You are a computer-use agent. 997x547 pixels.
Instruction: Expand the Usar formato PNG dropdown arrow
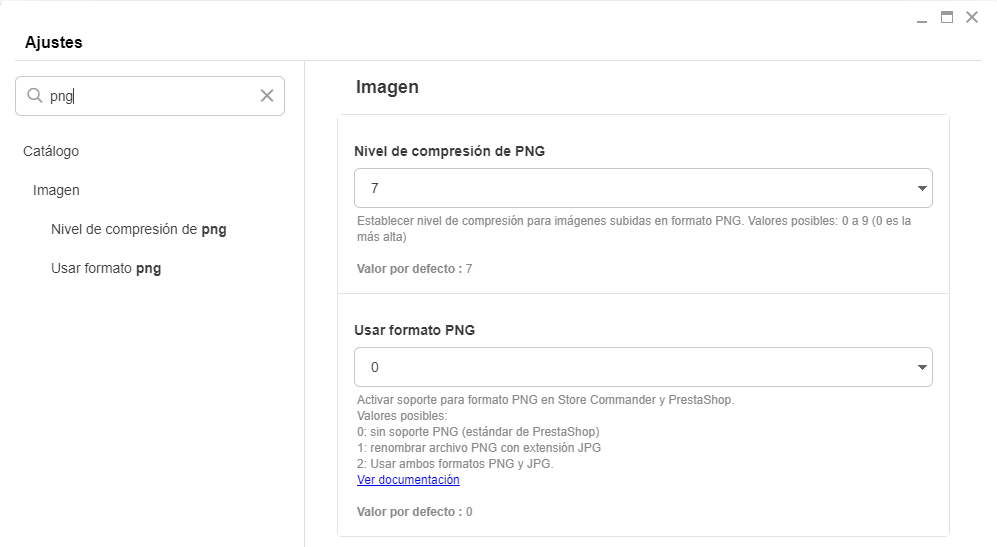pos(921,367)
